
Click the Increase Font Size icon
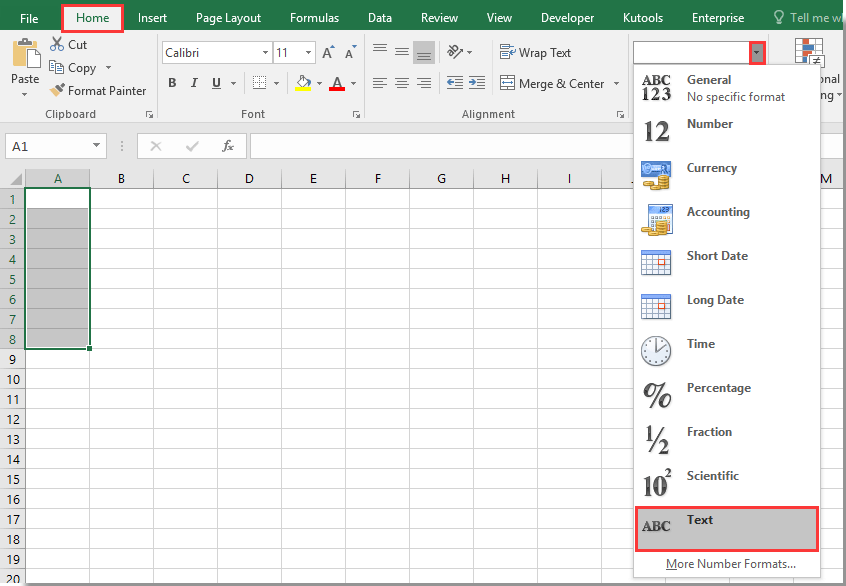click(x=328, y=53)
